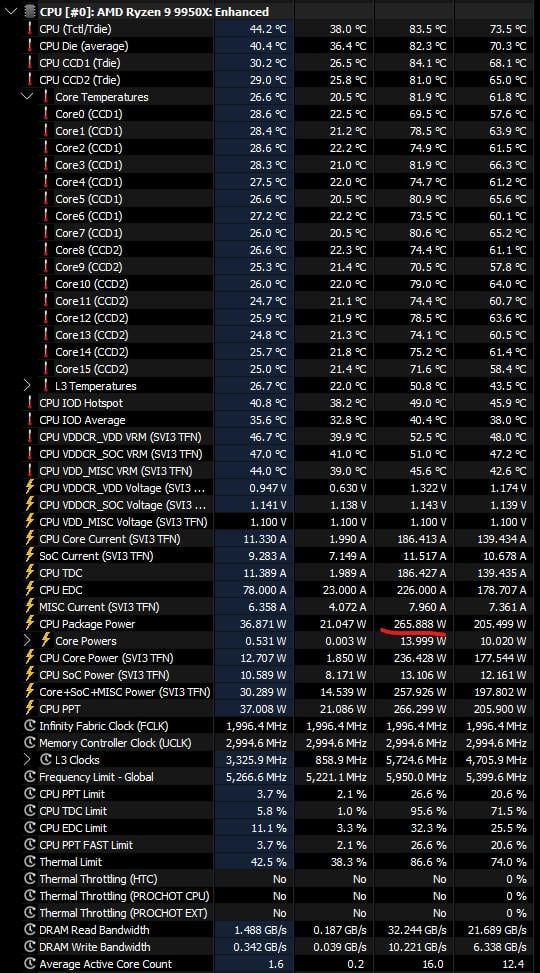Select the CPU SoC Power (SVI3 TFN) label
540x973 pixels.
[x=104, y=675]
